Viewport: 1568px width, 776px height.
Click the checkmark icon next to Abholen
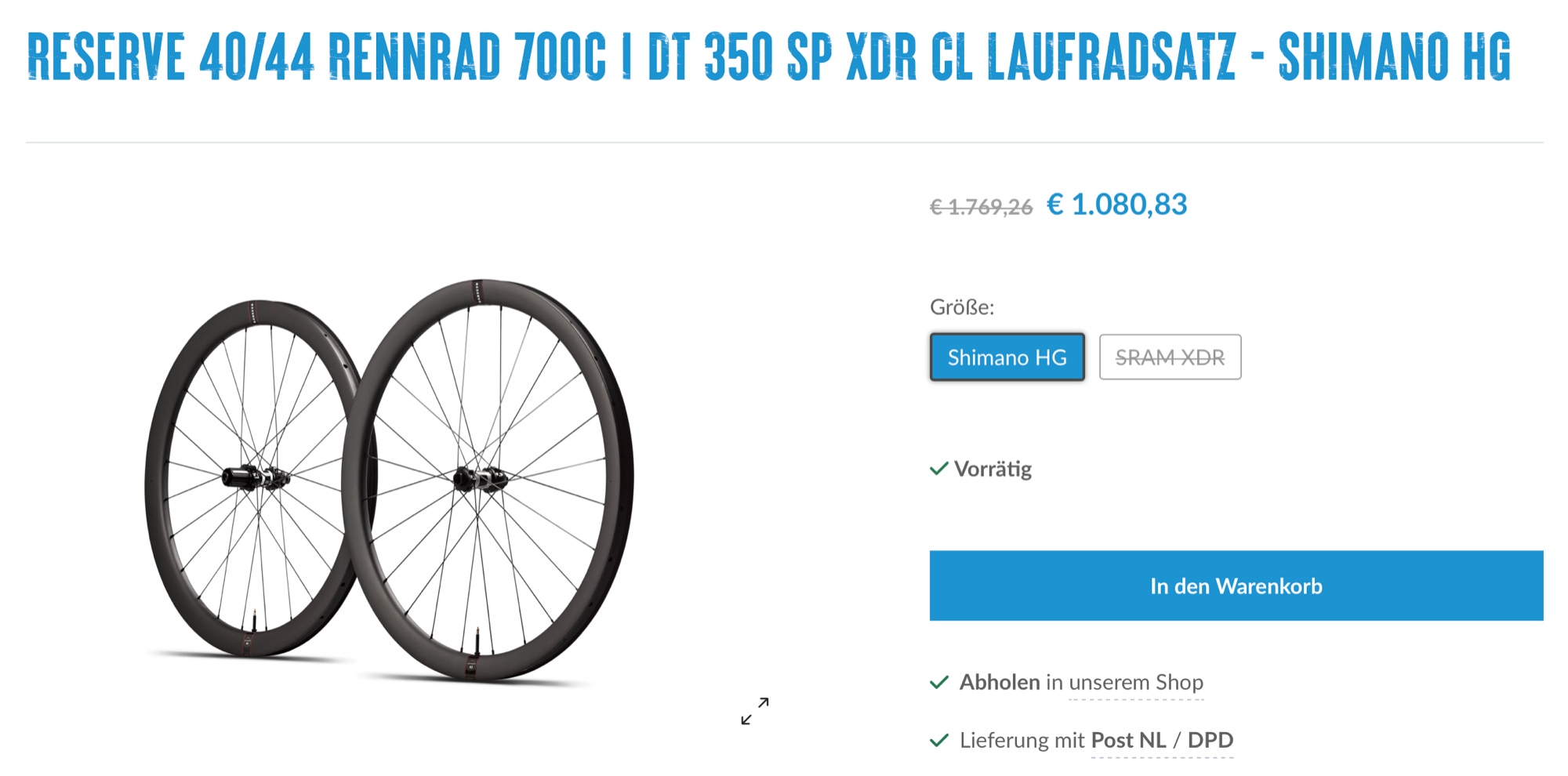(938, 682)
